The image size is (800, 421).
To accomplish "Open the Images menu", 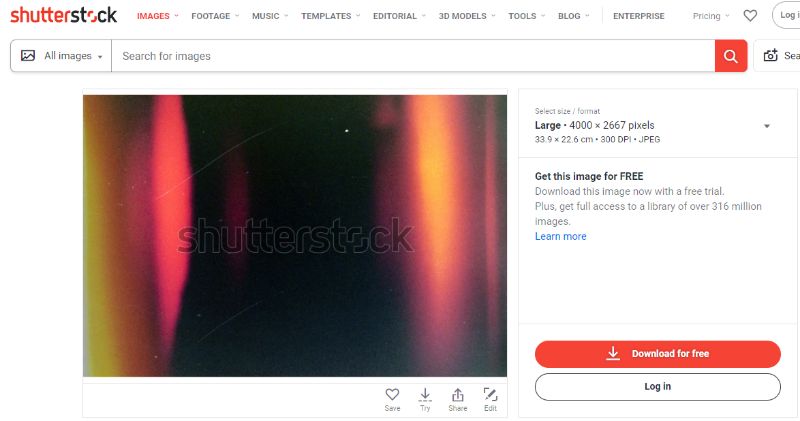I will (158, 16).
